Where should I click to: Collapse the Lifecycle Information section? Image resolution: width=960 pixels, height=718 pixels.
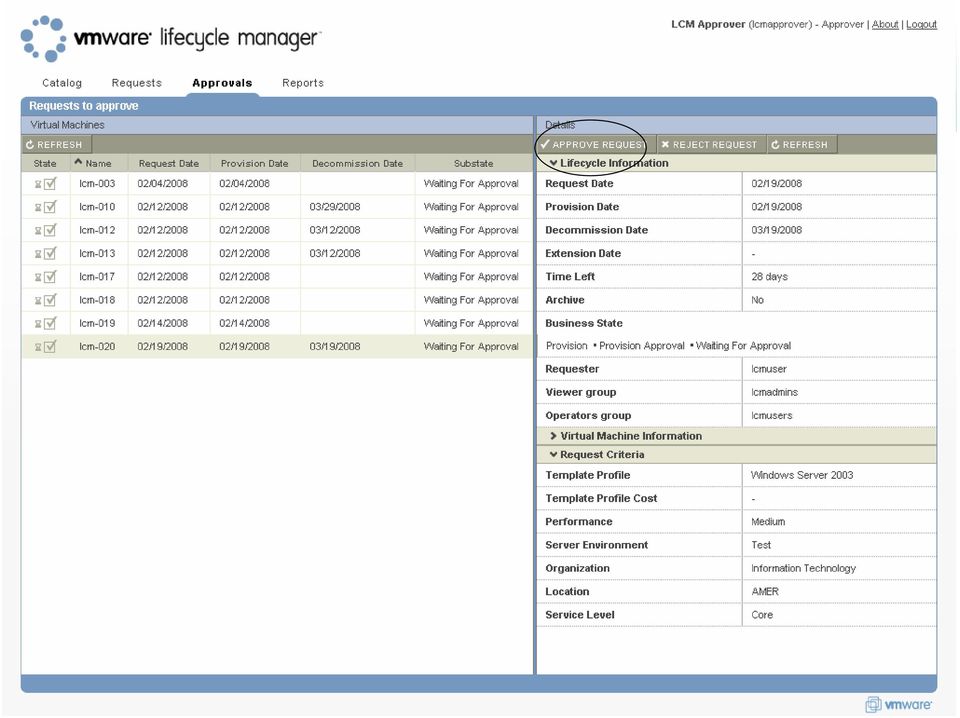pyautogui.click(x=553, y=163)
